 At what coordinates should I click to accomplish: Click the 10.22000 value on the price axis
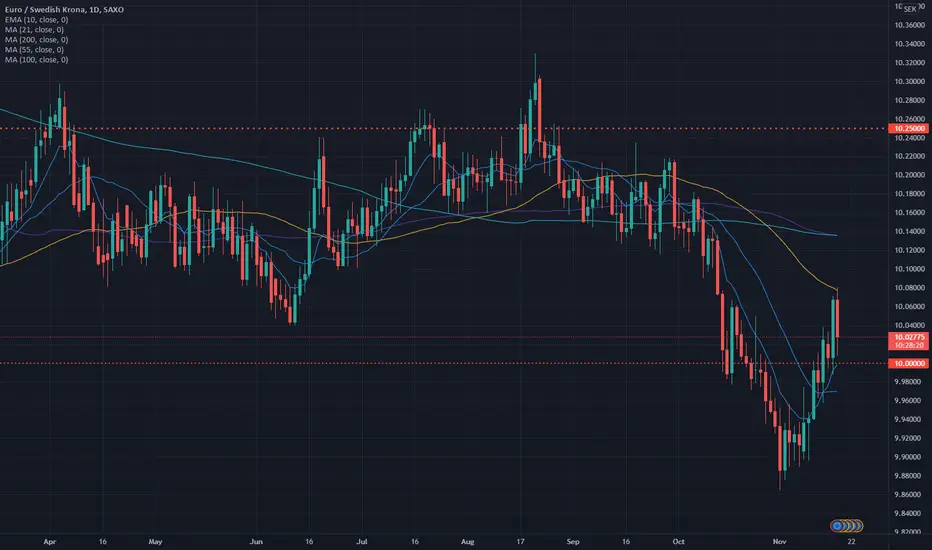click(x=909, y=156)
